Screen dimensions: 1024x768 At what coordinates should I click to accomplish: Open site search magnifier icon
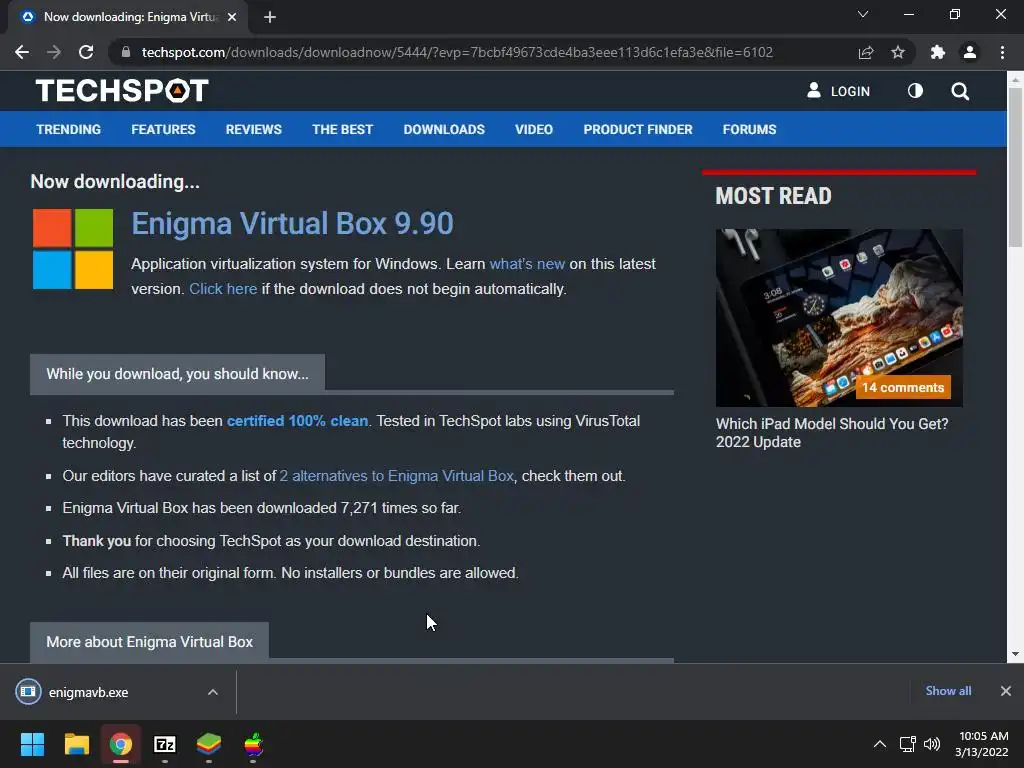[x=960, y=91]
